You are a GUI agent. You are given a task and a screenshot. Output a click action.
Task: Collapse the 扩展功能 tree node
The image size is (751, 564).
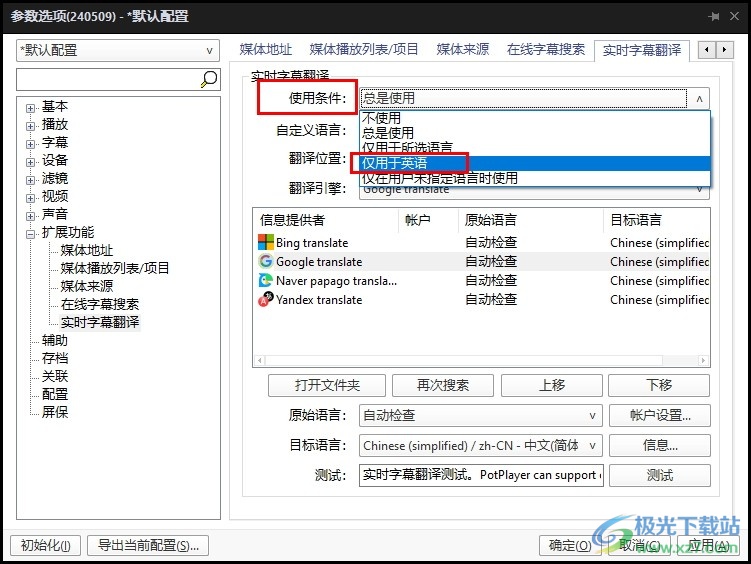30,235
